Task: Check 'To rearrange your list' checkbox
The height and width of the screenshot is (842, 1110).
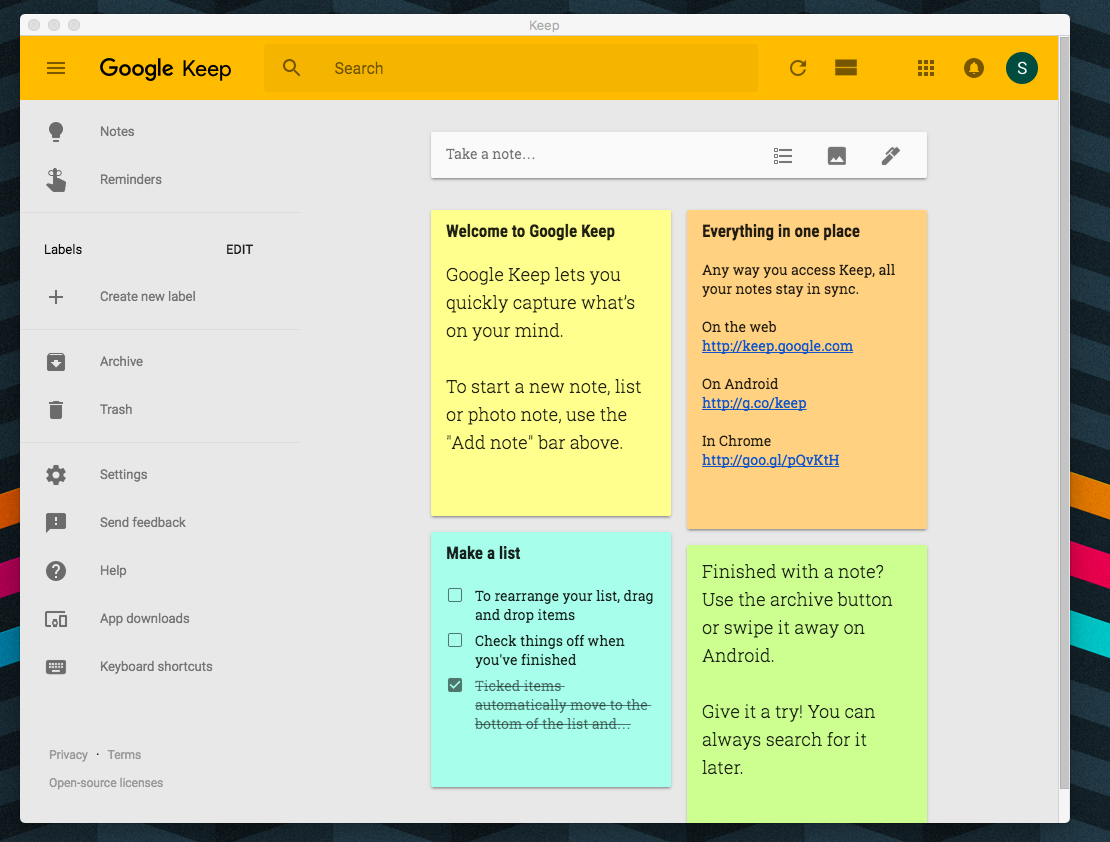Action: tap(455, 596)
